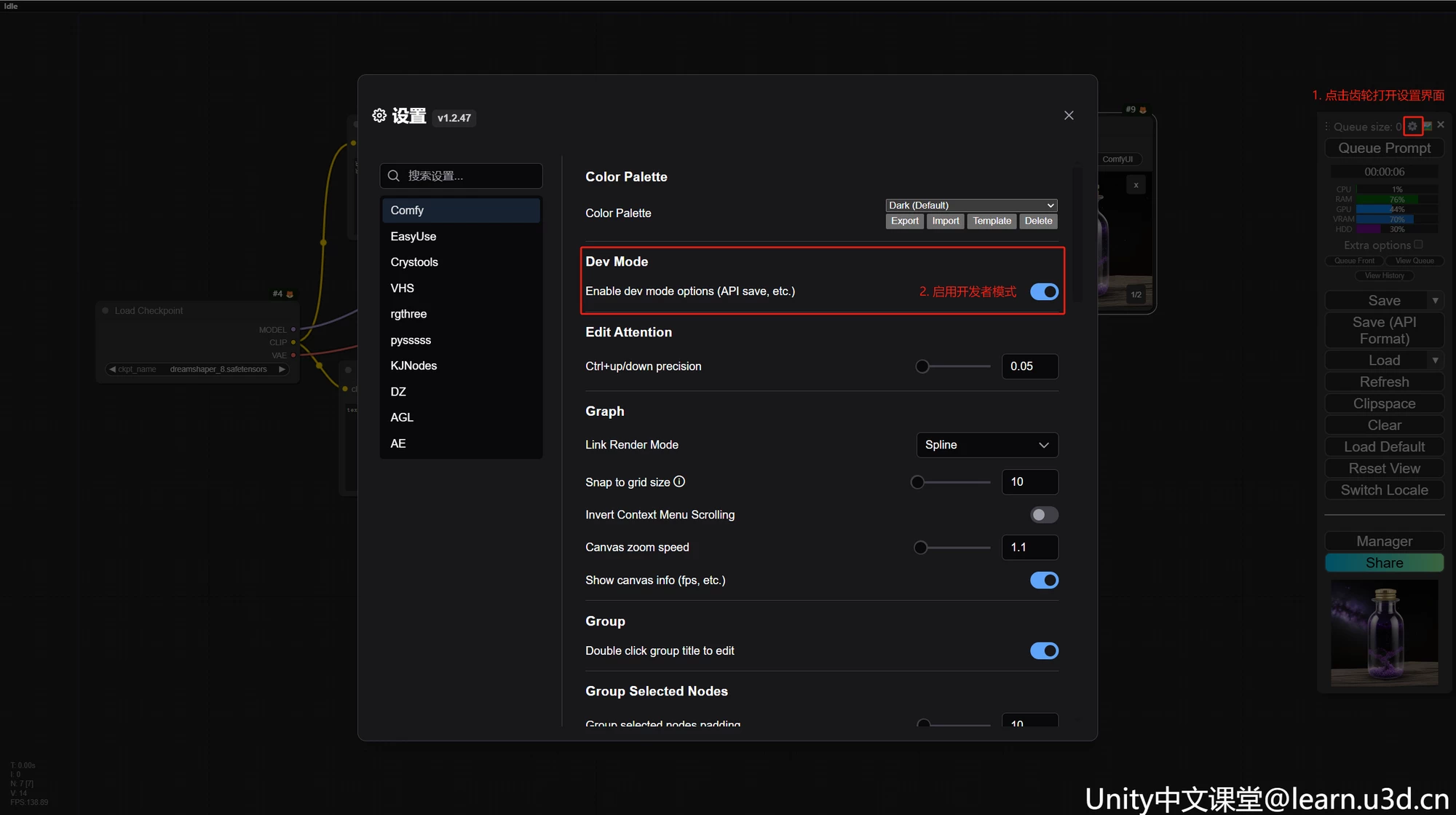1456x815 pixels.
Task: Click the right arrow on ckpt_name widget
Action: [x=282, y=369]
